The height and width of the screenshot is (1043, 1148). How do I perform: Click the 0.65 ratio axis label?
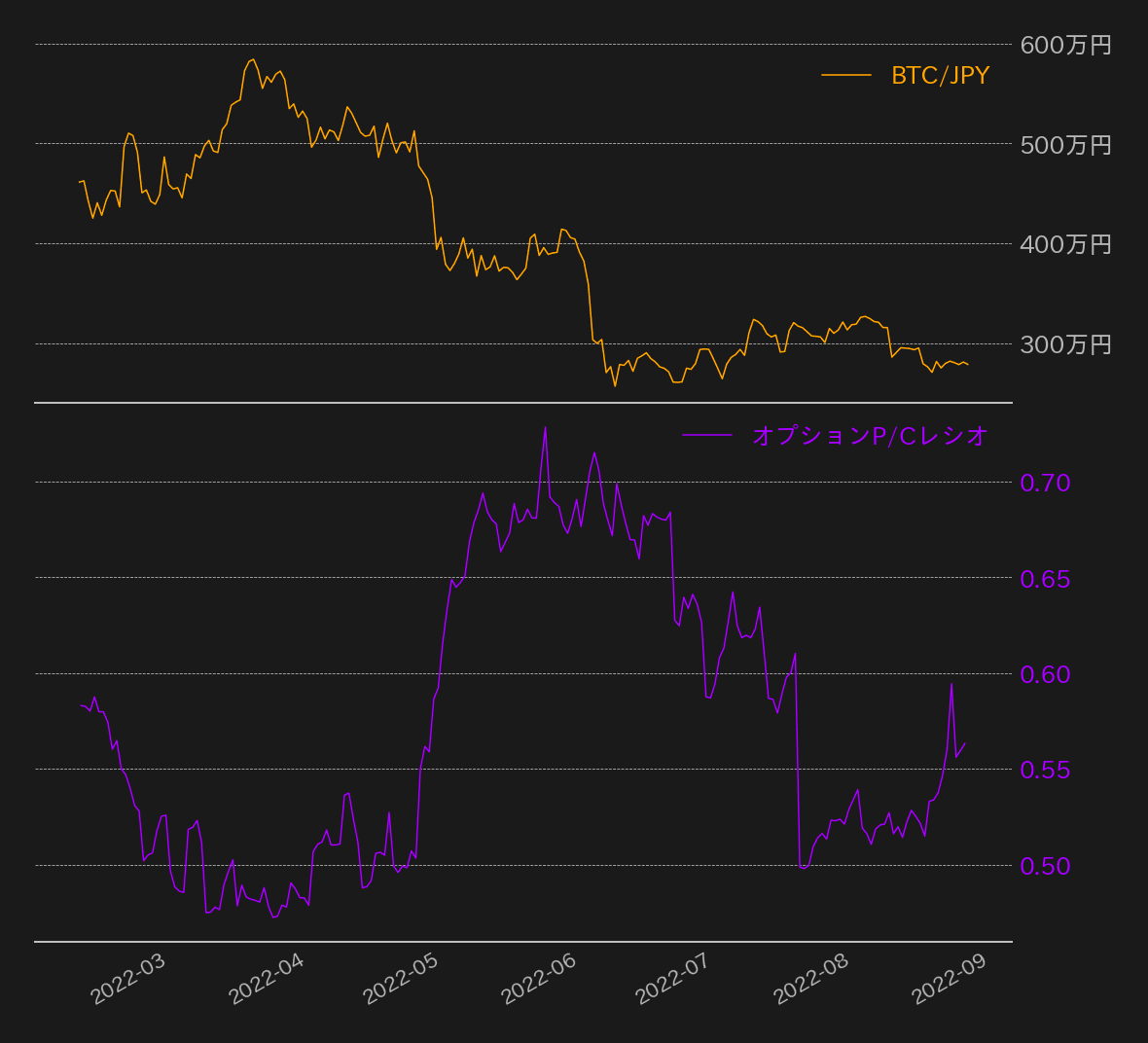1043,579
